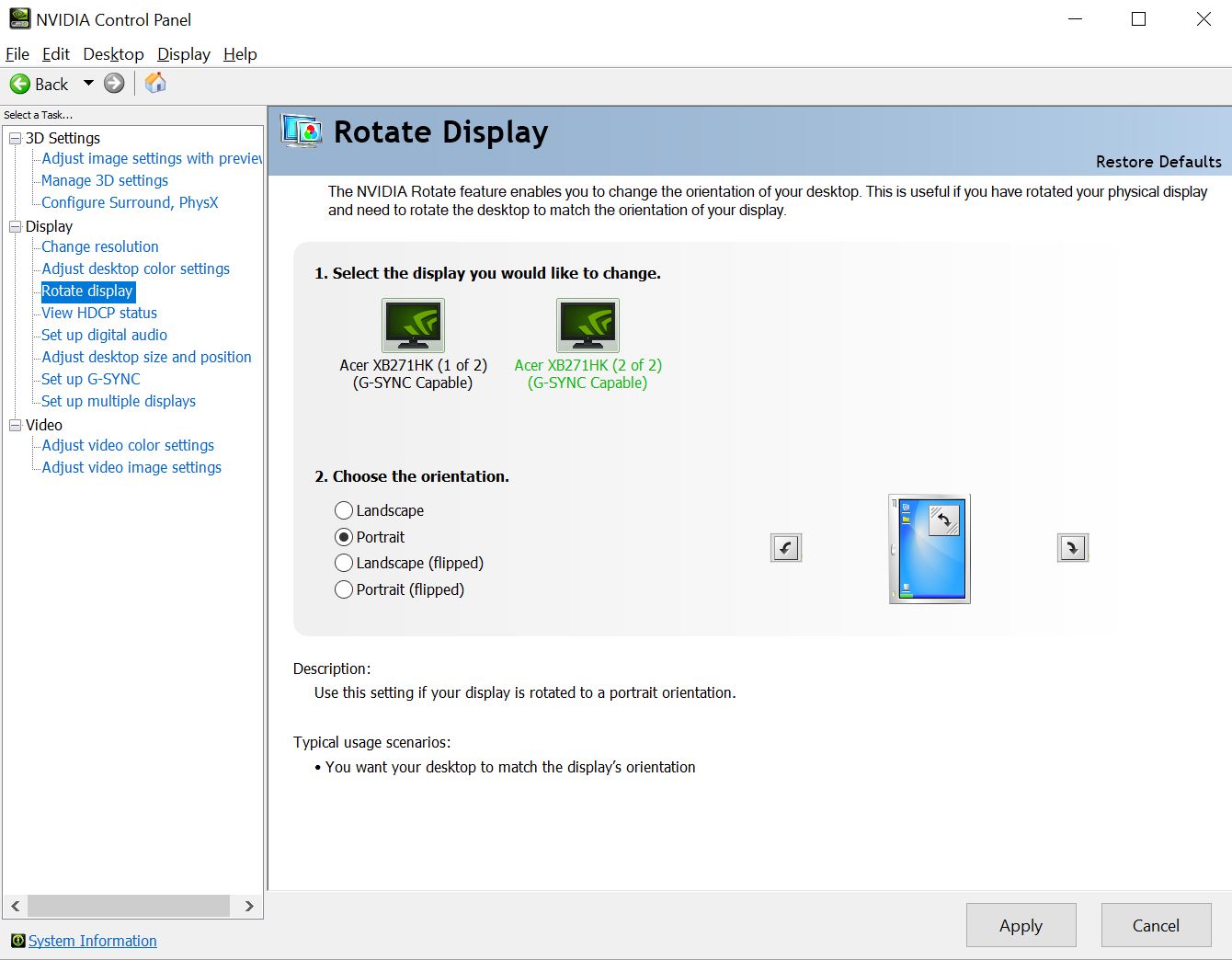Click the portrait orientation preview image
The width and height of the screenshot is (1232, 960).
click(930, 549)
